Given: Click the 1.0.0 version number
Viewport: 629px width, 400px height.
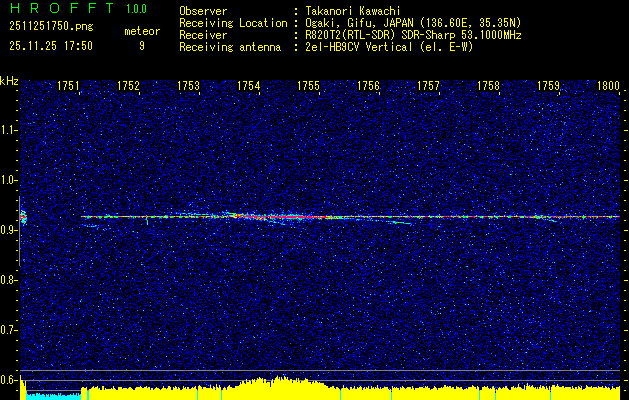Looking at the screenshot, I should coord(135,11).
